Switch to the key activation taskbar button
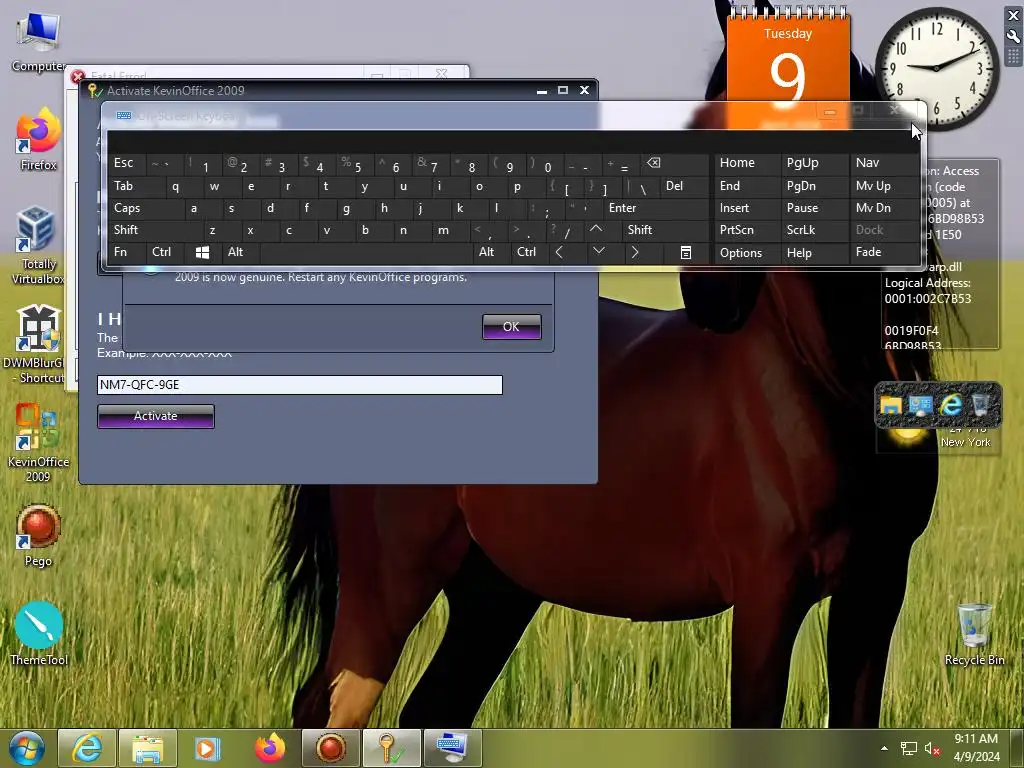 point(391,748)
